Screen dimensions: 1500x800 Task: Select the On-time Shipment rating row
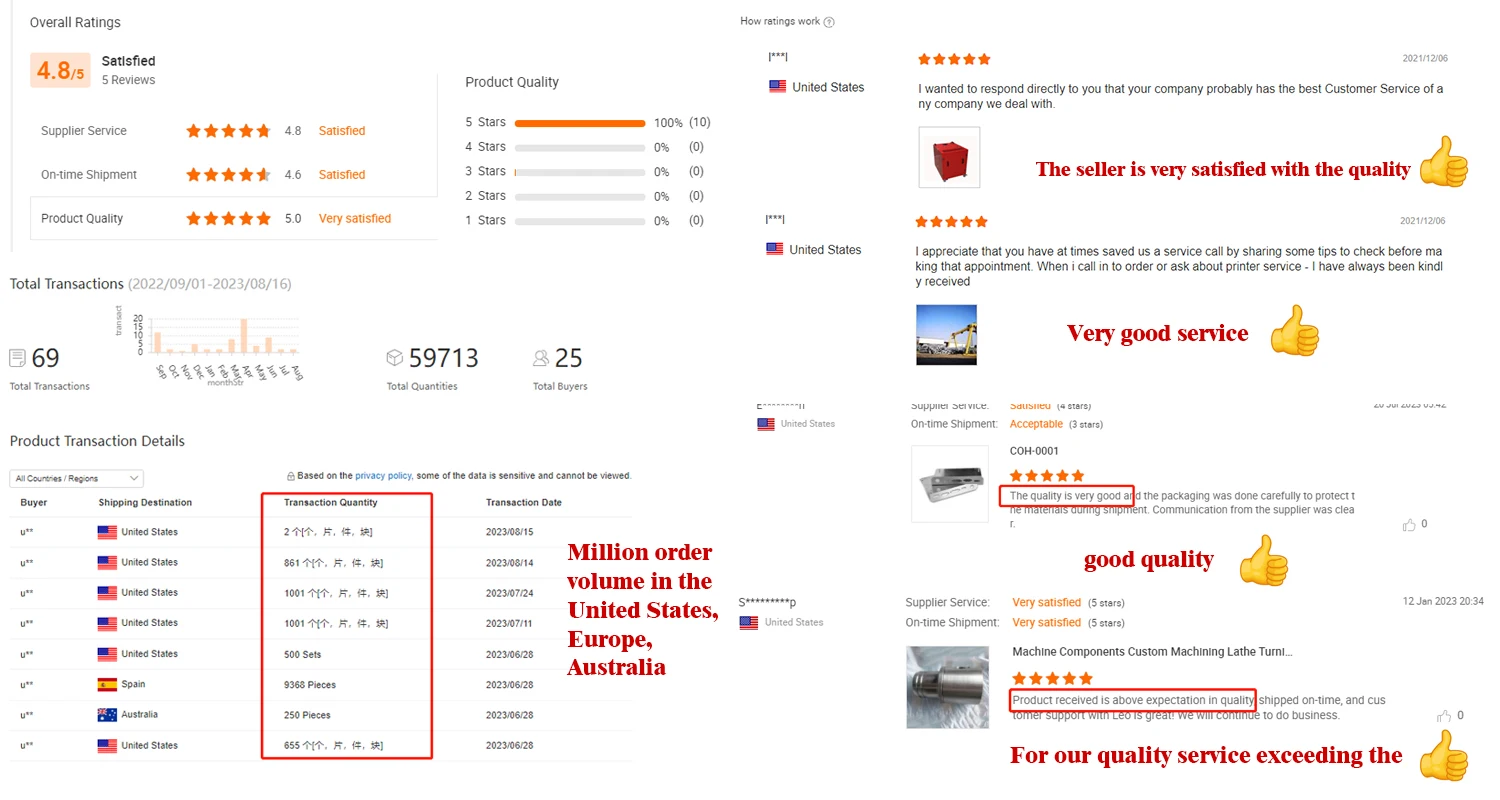pyautogui.click(x=233, y=175)
